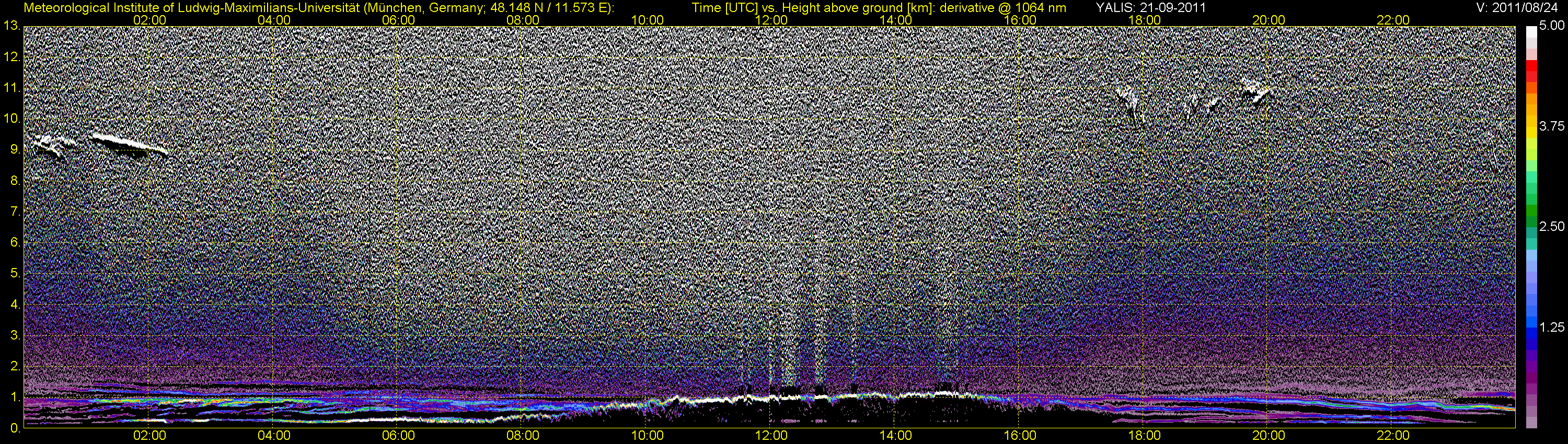This screenshot has width=1568, height=444.
Task: Click the 12:00 label on the bottom time axis
Action: coord(771,436)
